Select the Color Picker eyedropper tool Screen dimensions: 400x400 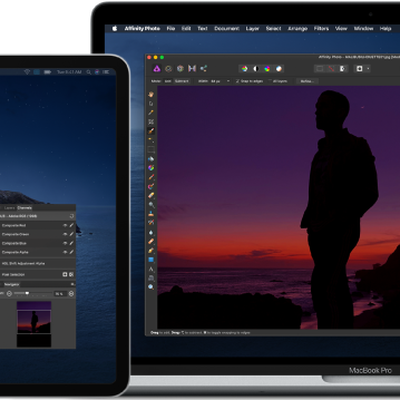pos(151,113)
